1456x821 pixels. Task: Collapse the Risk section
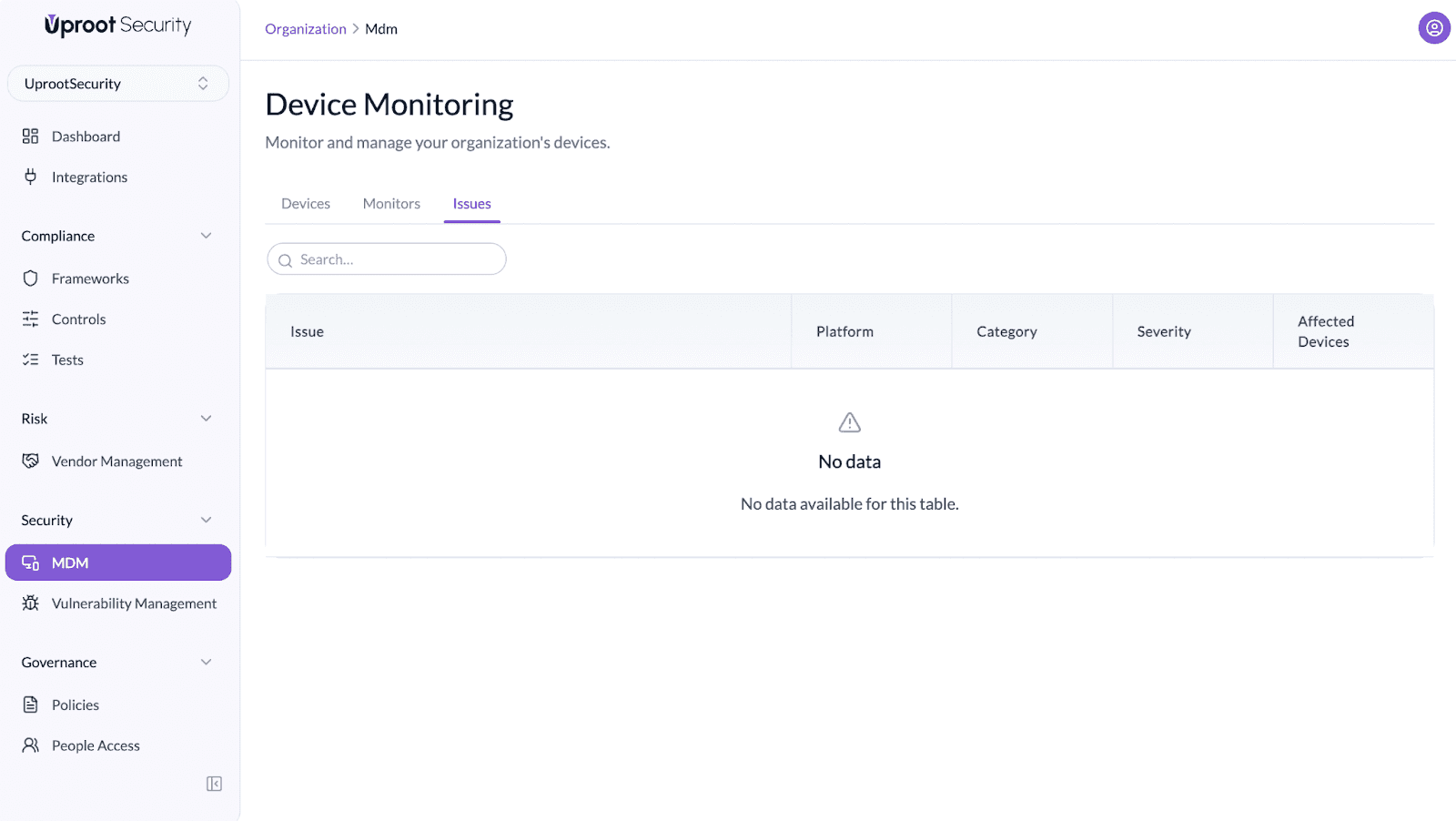[x=206, y=419]
